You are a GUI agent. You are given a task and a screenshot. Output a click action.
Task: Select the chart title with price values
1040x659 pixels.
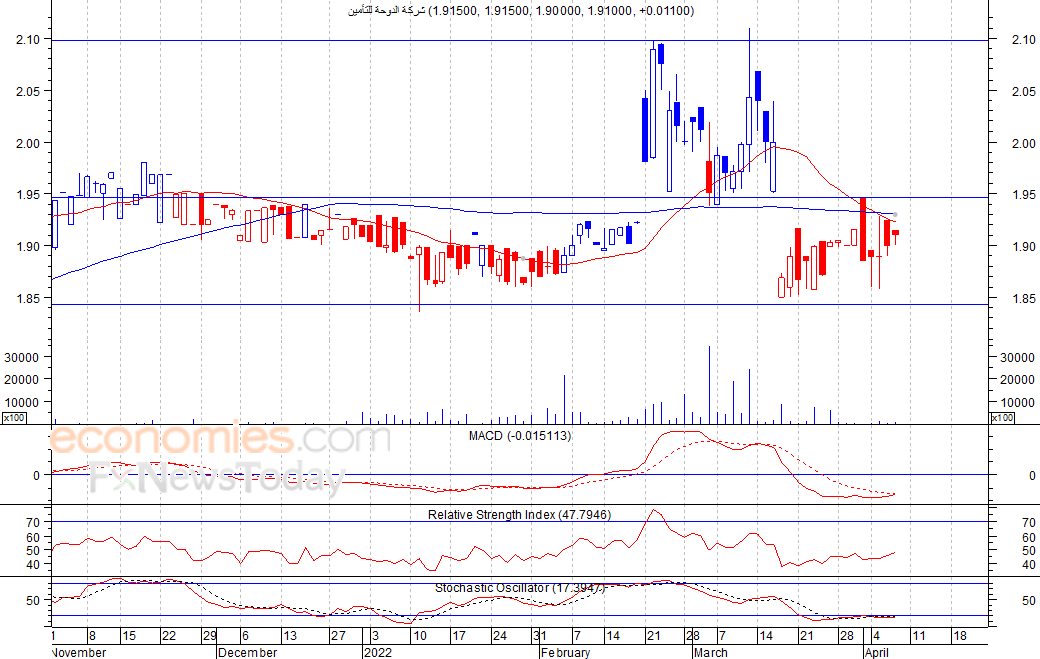[521, 11]
